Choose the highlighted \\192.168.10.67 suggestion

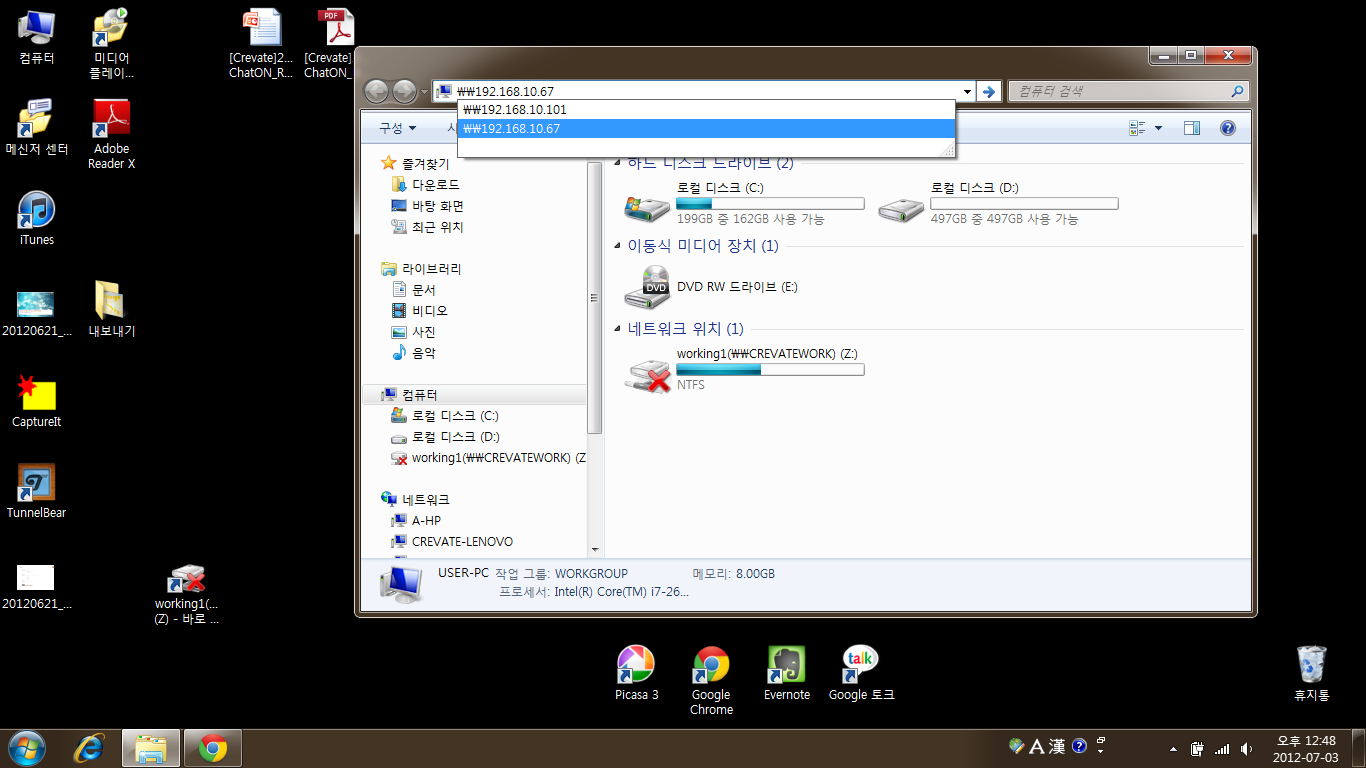point(706,129)
